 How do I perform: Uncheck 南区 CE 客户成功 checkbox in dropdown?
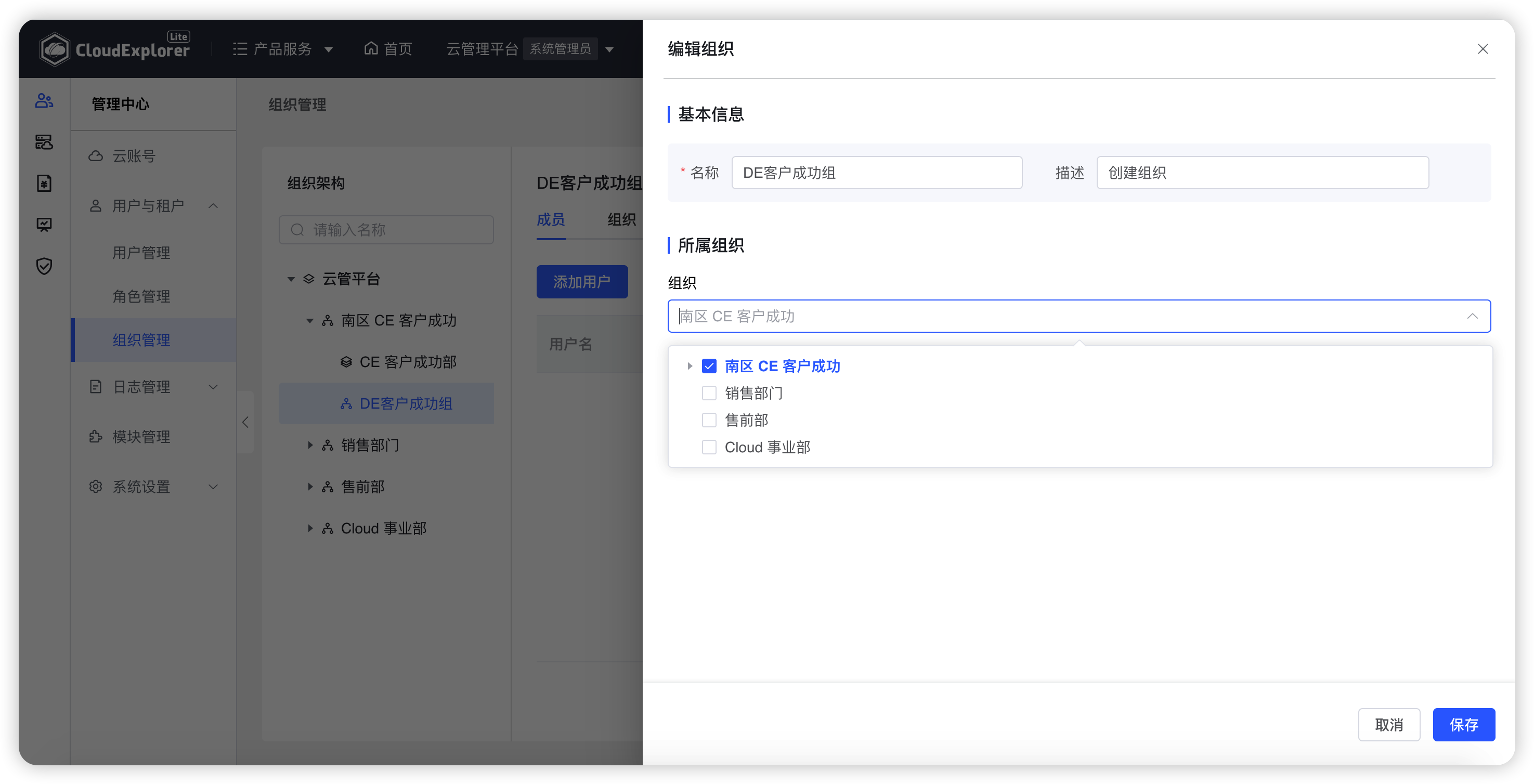pyautogui.click(x=709, y=366)
